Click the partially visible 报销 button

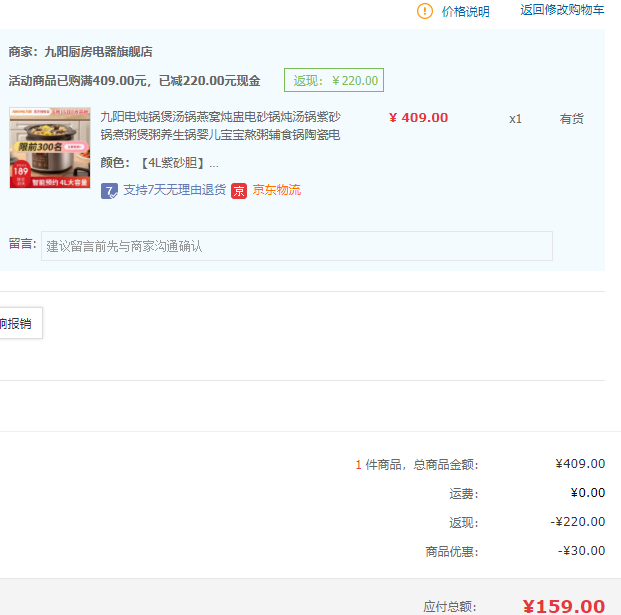pyautogui.click(x=19, y=323)
